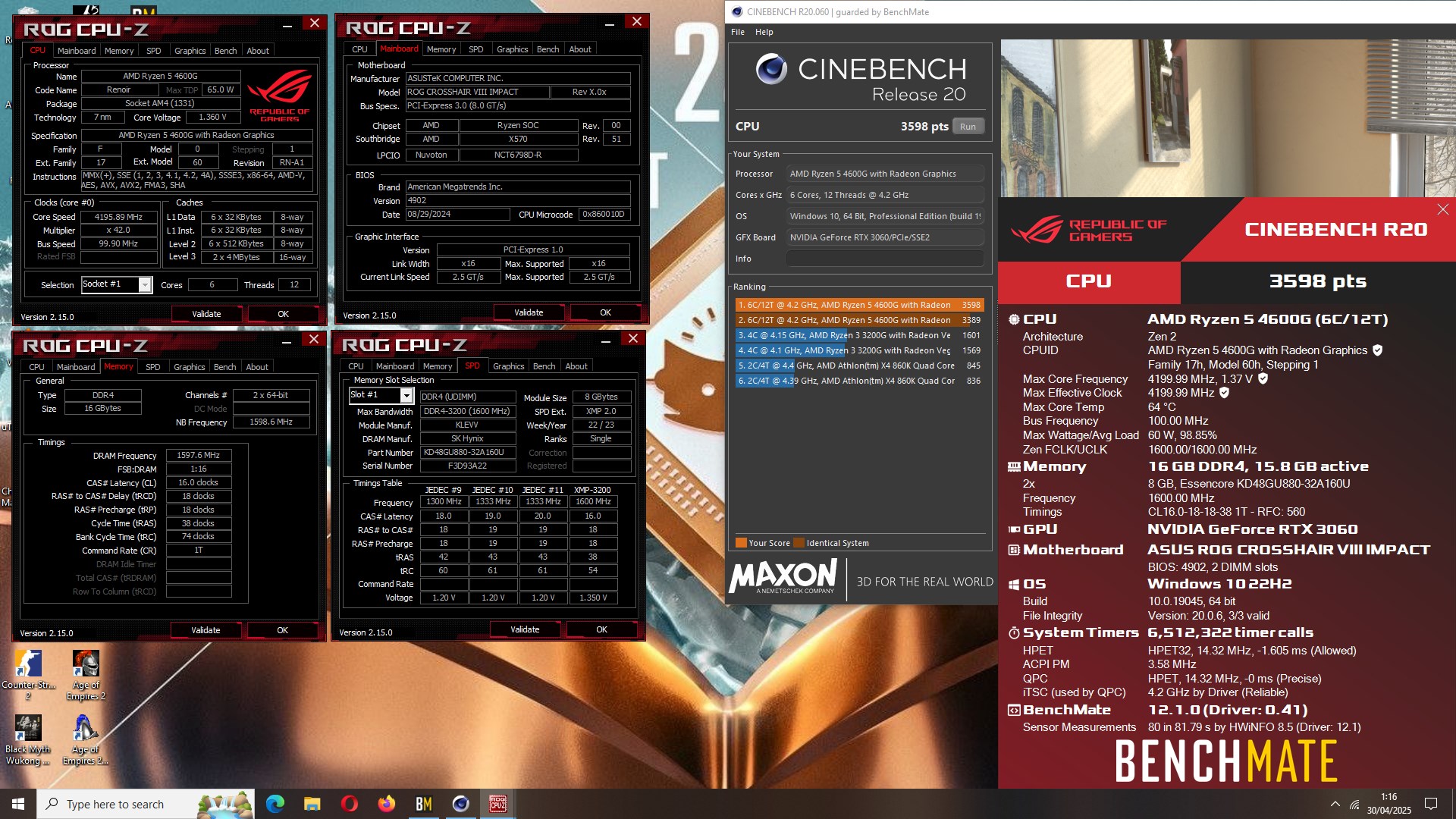Select ranking row with score 836
This screenshot has width=1456, height=819.
coord(859,381)
